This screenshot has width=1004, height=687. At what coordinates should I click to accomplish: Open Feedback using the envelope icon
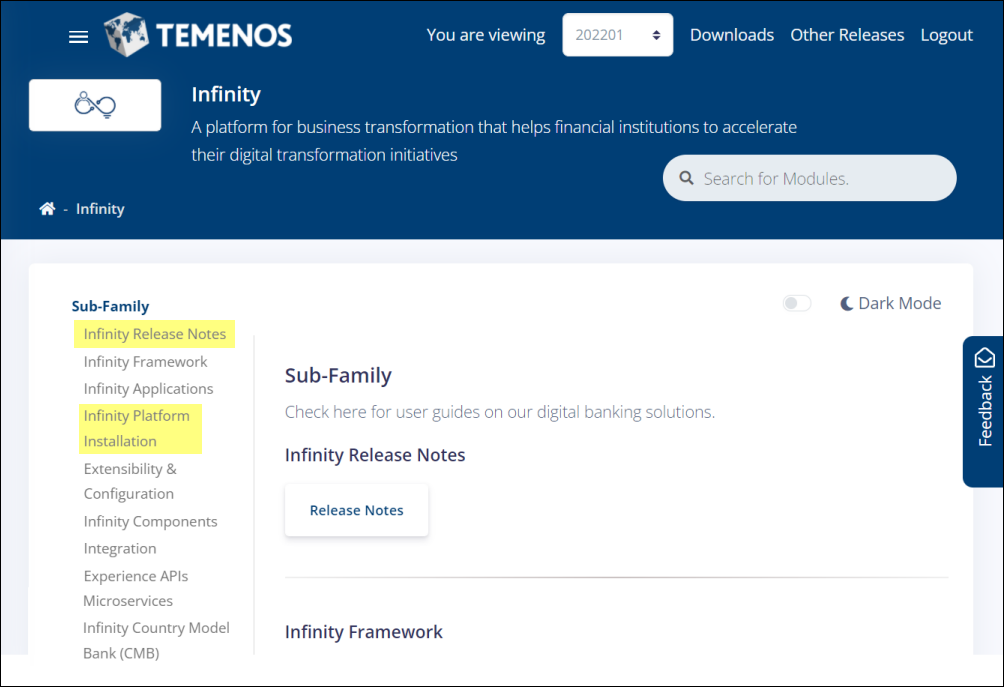[984, 356]
